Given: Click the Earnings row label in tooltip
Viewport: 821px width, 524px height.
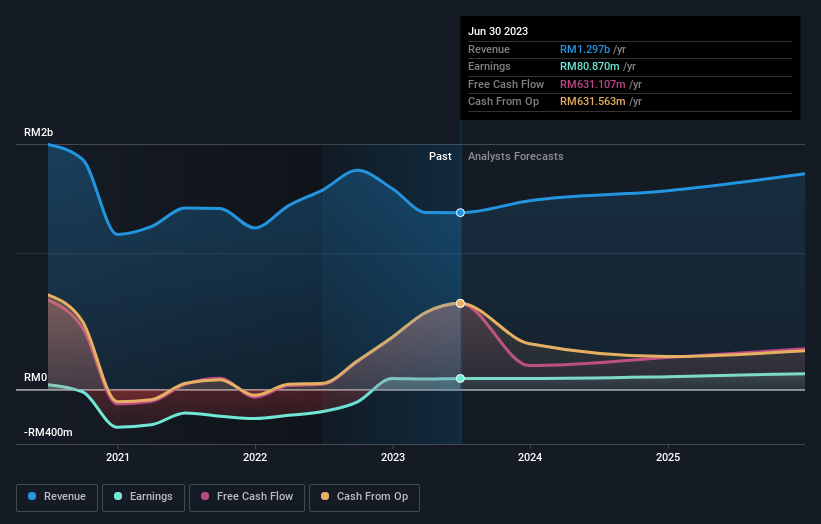Looking at the screenshot, I should pos(489,66).
